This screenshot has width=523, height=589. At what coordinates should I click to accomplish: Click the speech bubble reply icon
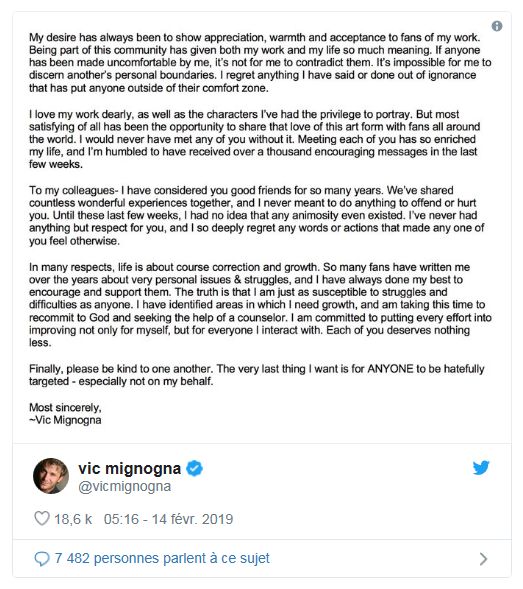coord(42,559)
